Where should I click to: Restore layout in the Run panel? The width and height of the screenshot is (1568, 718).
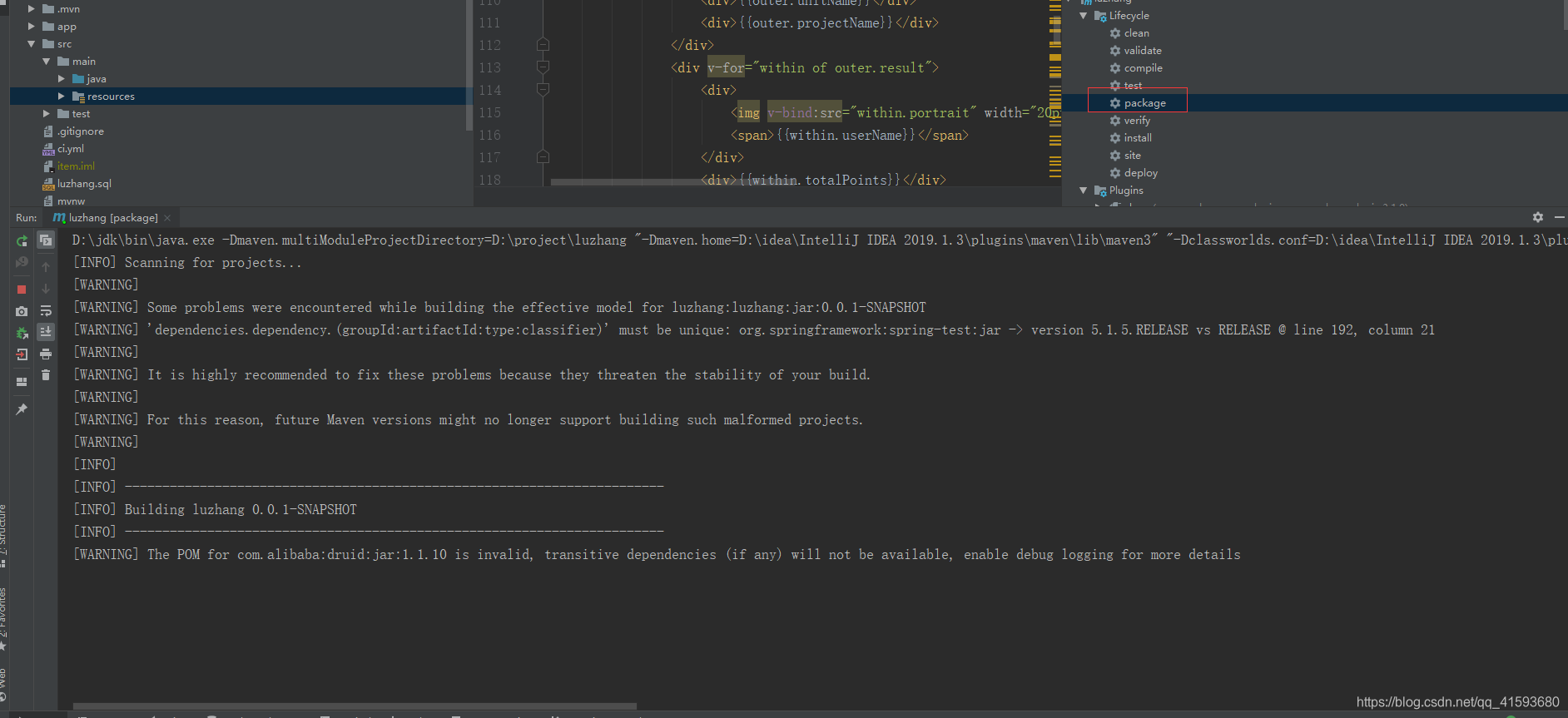coord(22,382)
